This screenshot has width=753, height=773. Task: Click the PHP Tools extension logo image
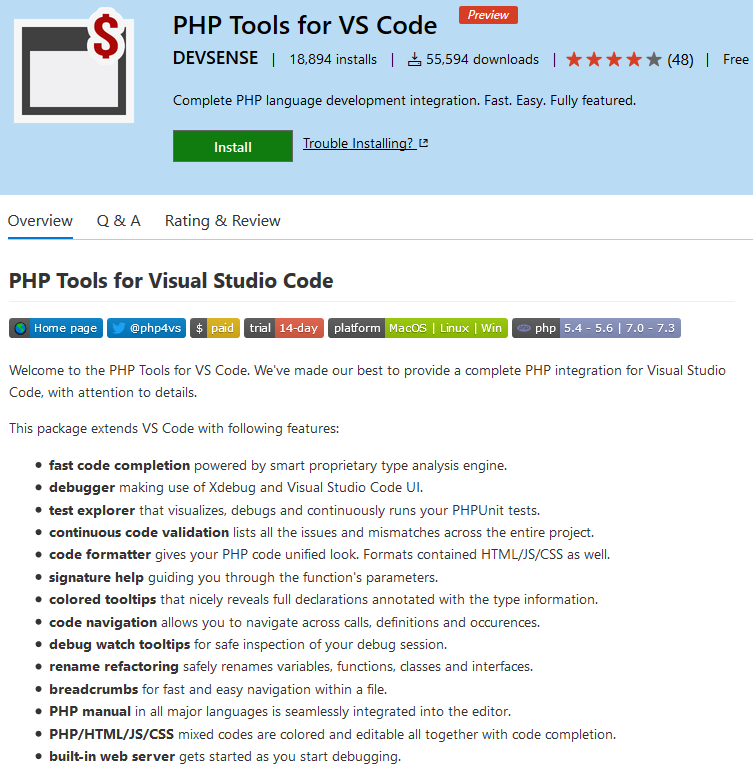coord(74,65)
